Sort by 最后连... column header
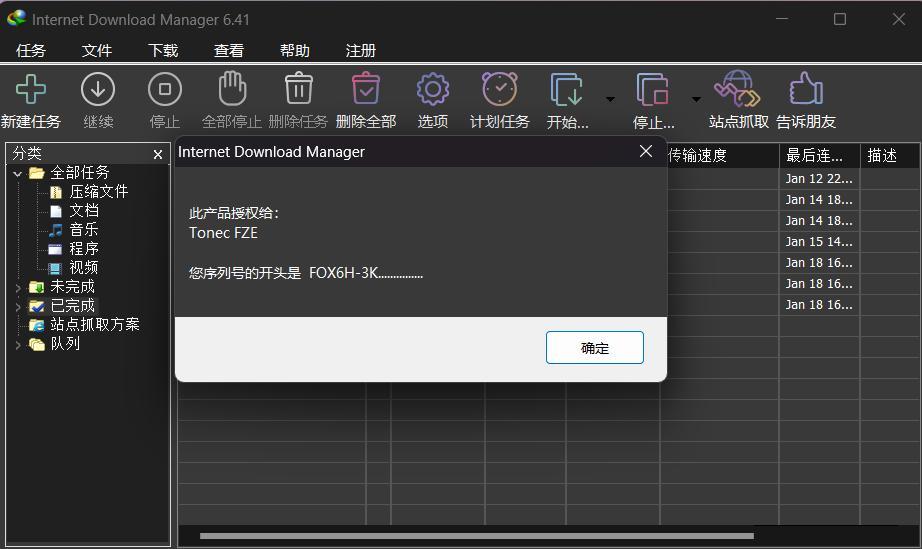The image size is (922, 549). tap(820, 155)
